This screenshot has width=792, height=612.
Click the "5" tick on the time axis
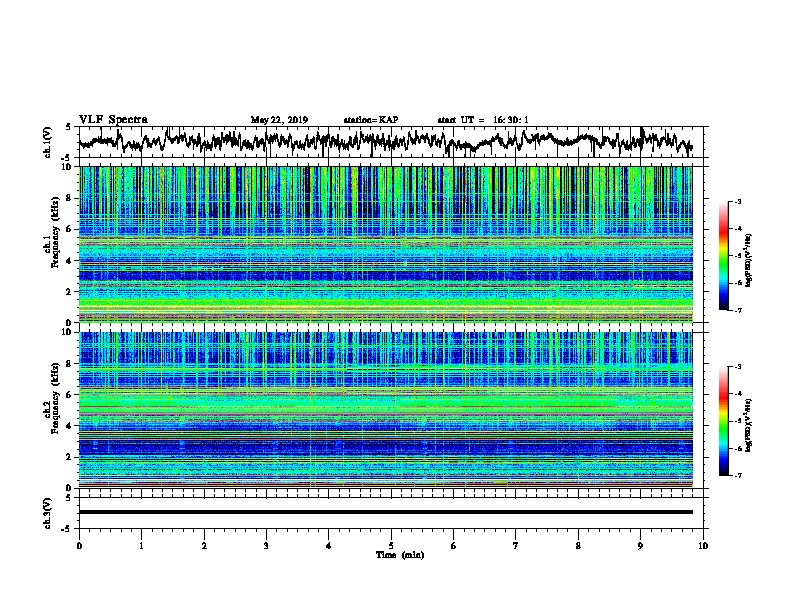point(391,546)
